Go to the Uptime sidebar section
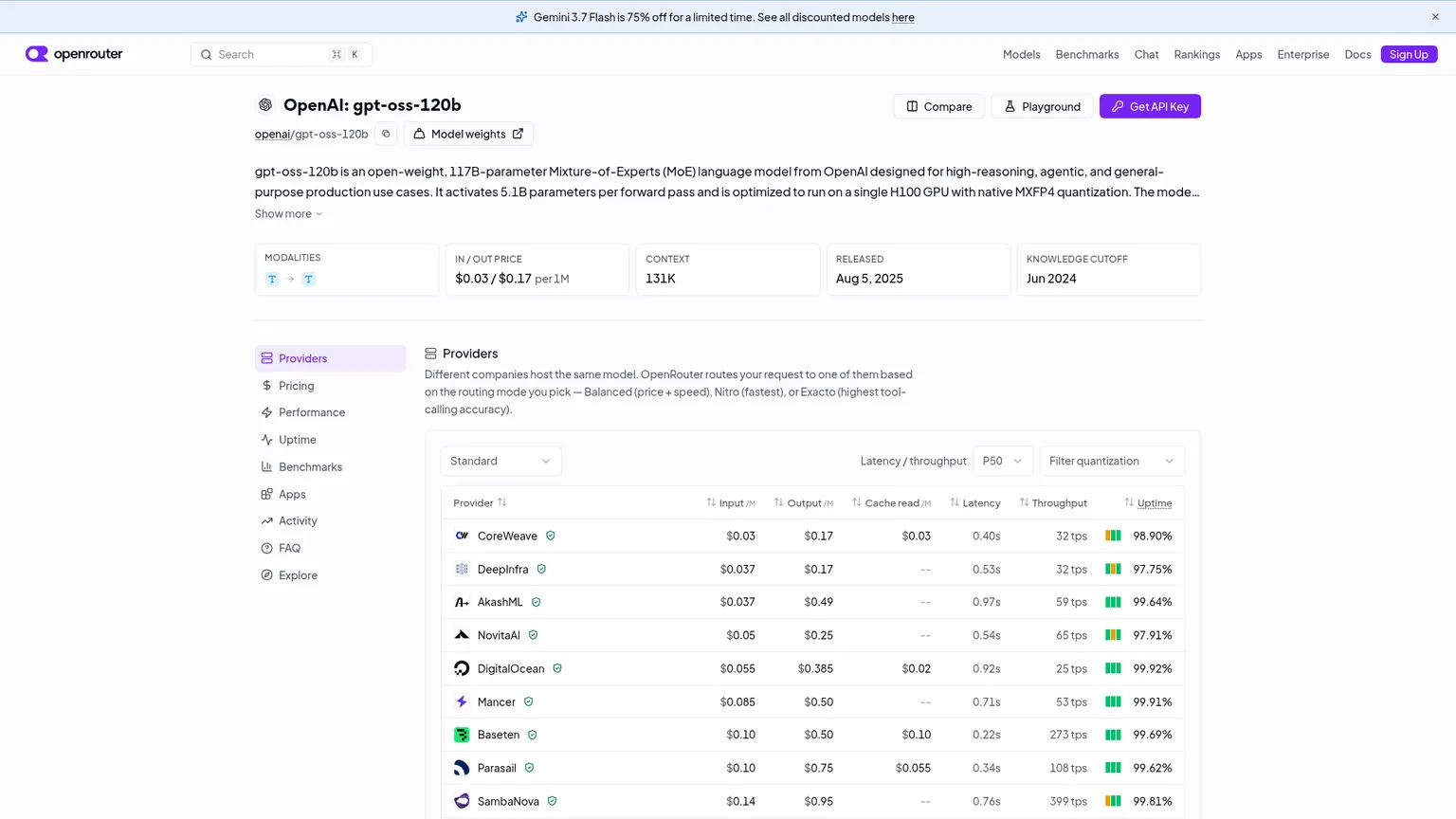The height and width of the screenshot is (819, 1456). click(x=330, y=440)
